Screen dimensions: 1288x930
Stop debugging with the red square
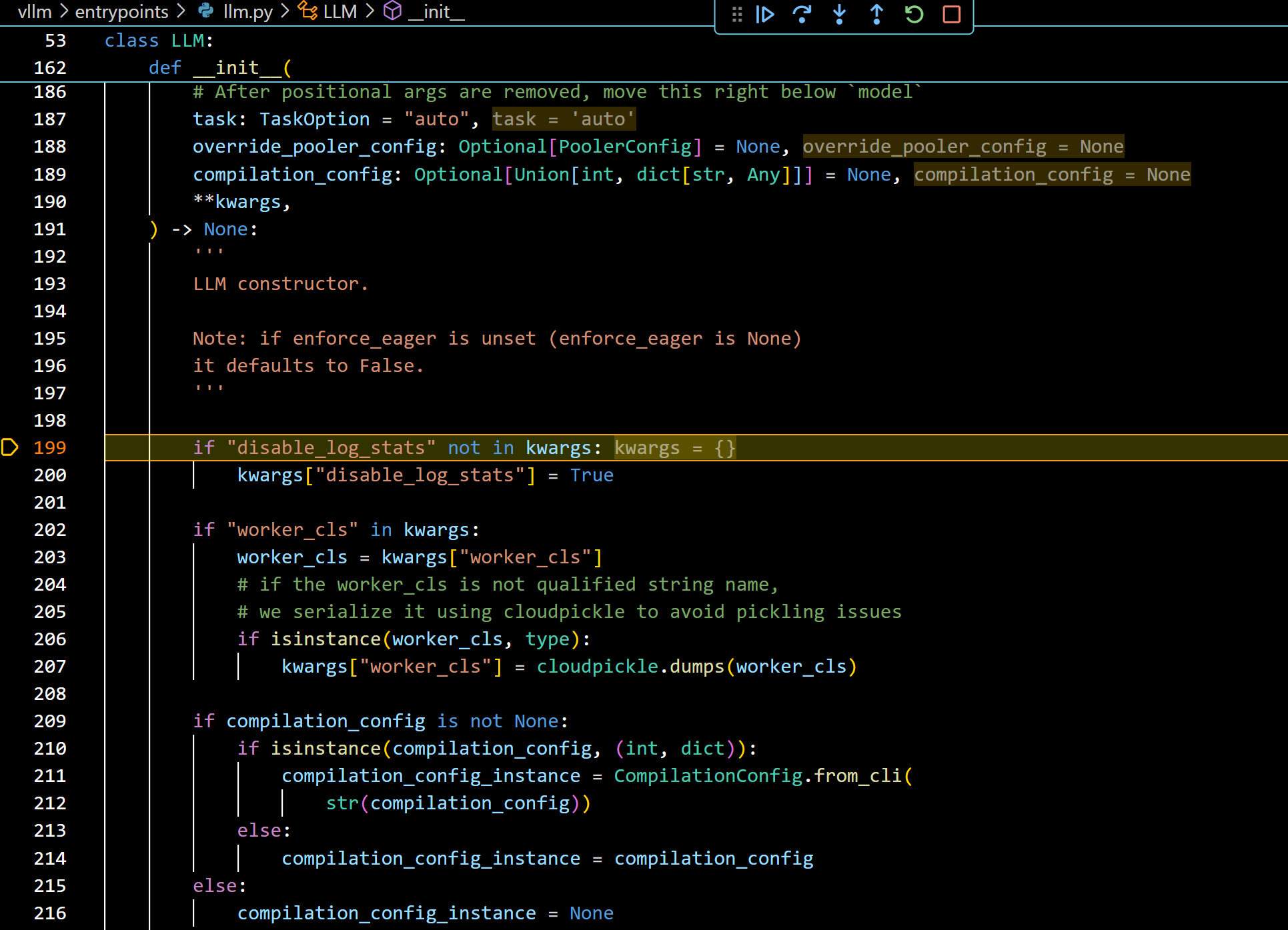951,14
